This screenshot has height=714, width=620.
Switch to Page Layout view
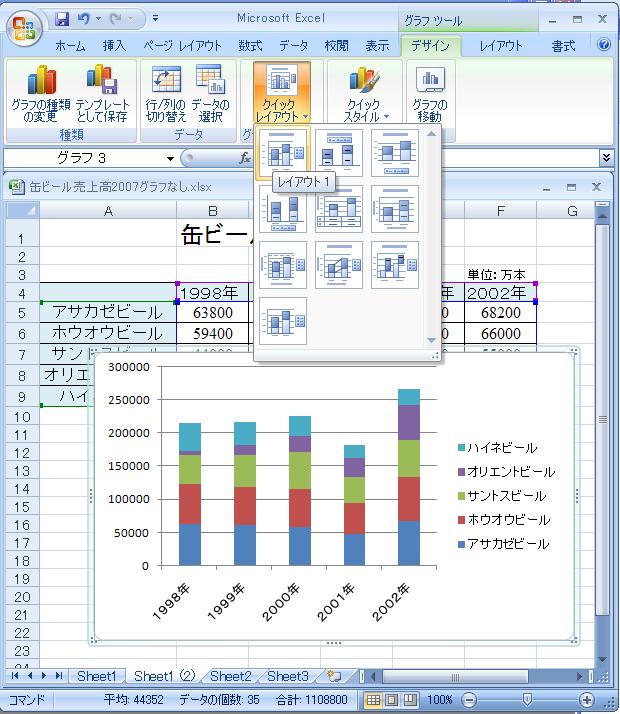point(391,699)
